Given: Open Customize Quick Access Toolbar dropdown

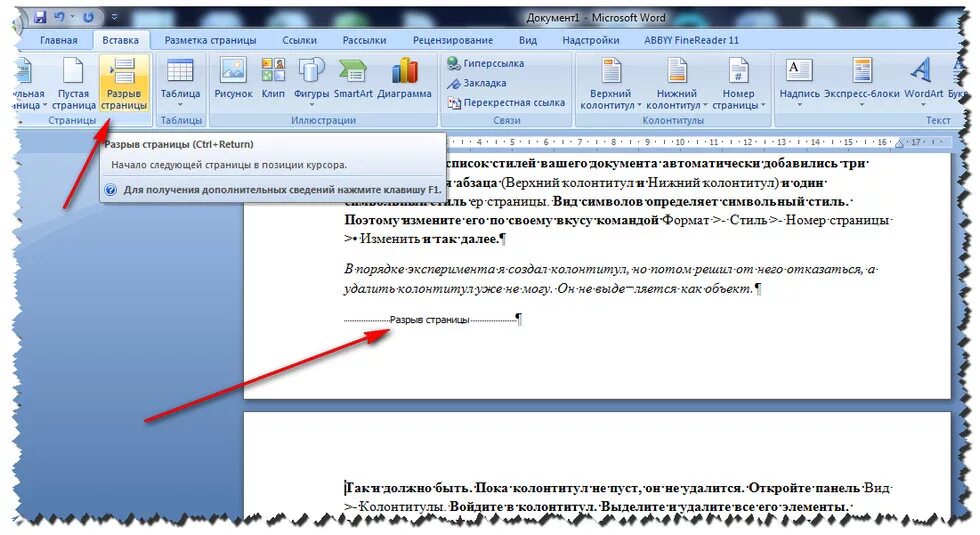Looking at the screenshot, I should pos(114,18).
